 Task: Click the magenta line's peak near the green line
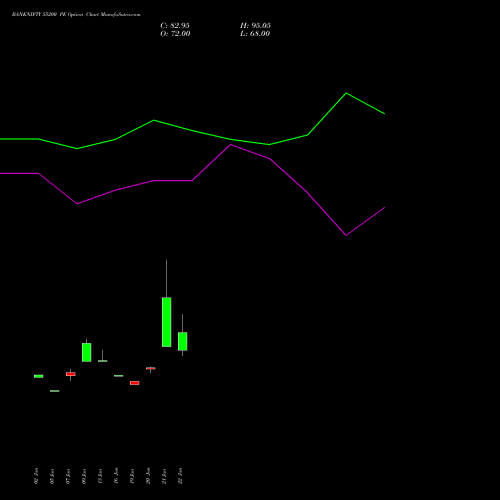[231, 145]
